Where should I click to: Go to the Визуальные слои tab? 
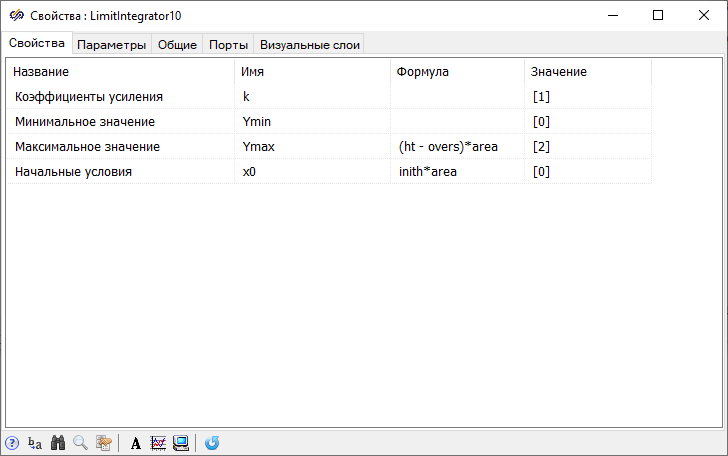click(x=309, y=45)
